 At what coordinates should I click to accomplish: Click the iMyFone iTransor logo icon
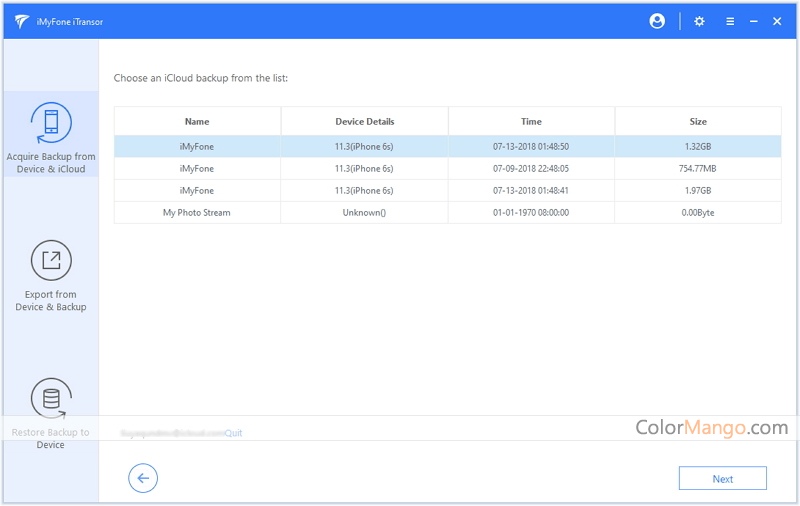pyautogui.click(x=22, y=21)
